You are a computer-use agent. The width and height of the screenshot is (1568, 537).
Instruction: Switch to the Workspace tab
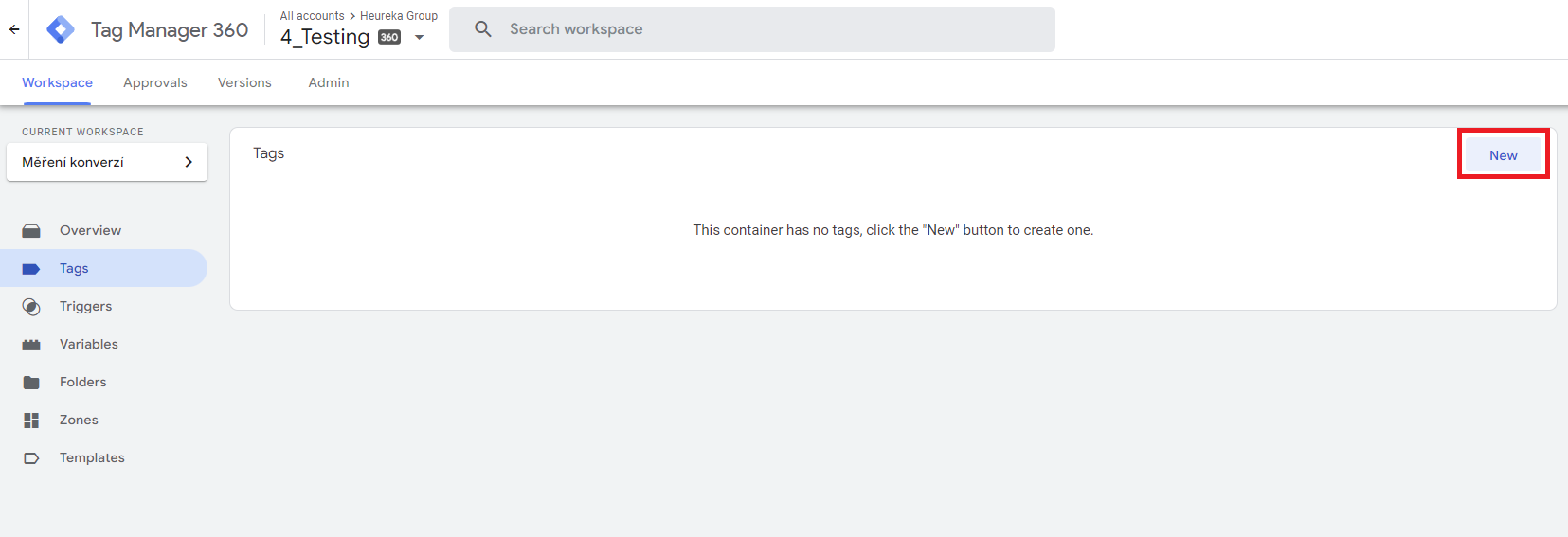pyautogui.click(x=58, y=82)
